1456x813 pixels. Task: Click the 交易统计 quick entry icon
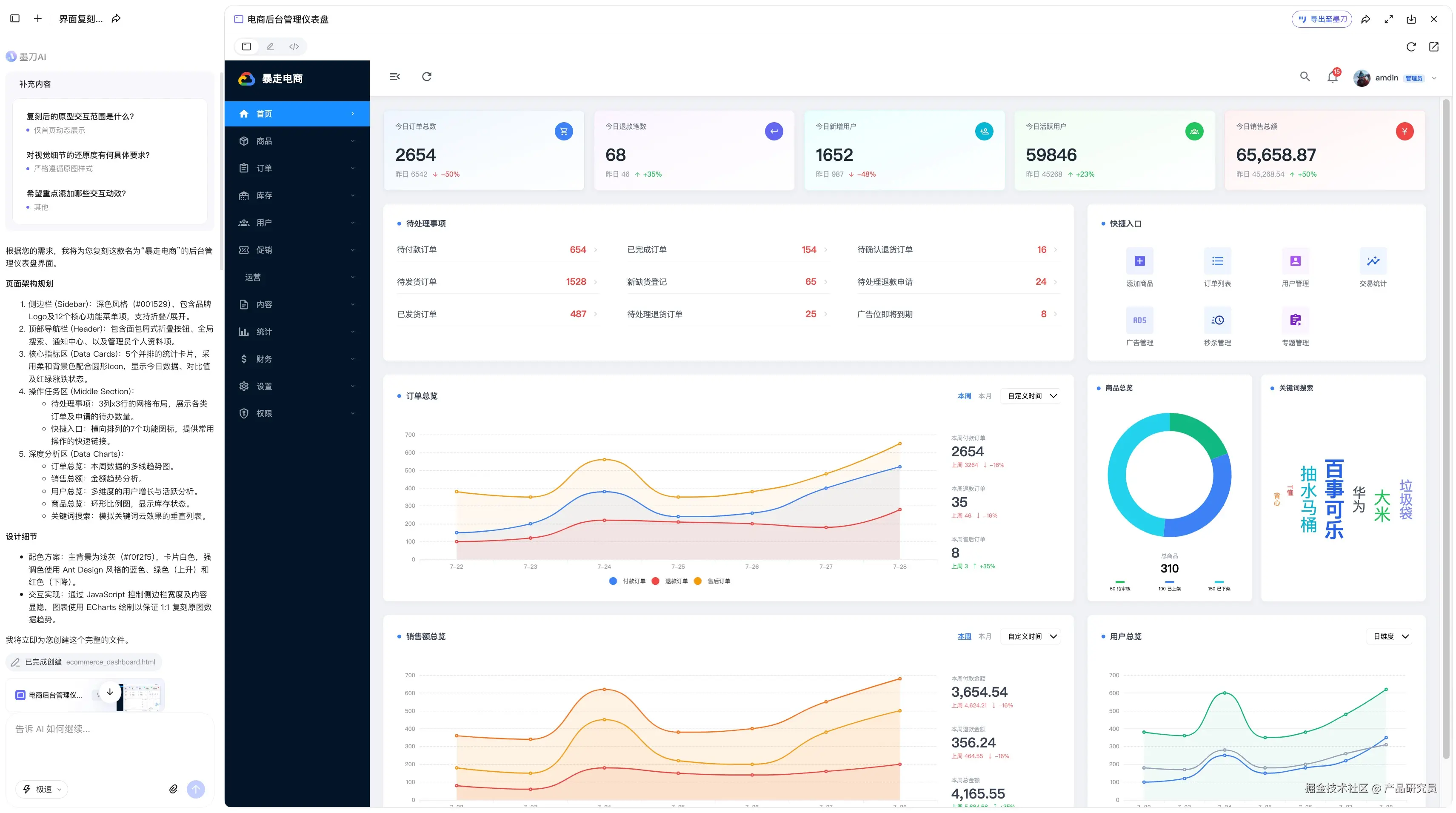(x=1372, y=261)
